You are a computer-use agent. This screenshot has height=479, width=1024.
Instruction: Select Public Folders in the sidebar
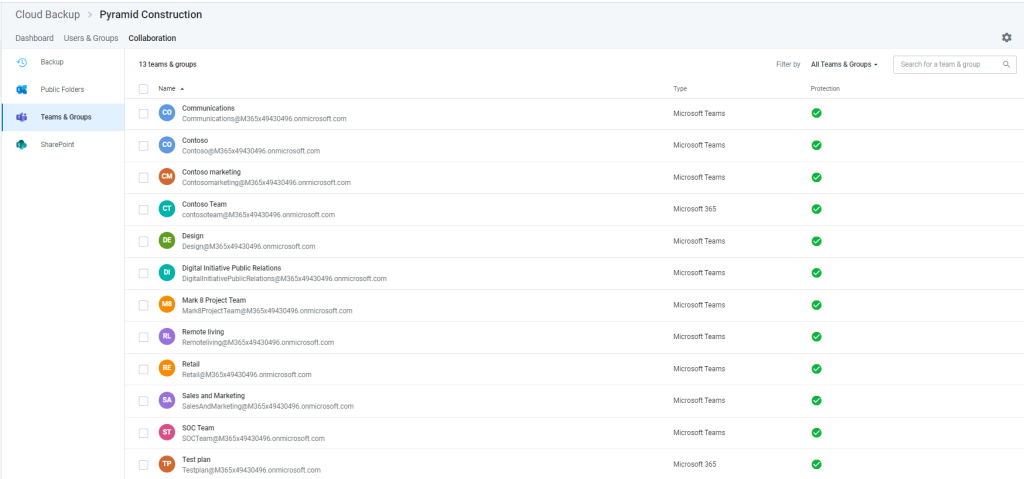click(x=63, y=90)
